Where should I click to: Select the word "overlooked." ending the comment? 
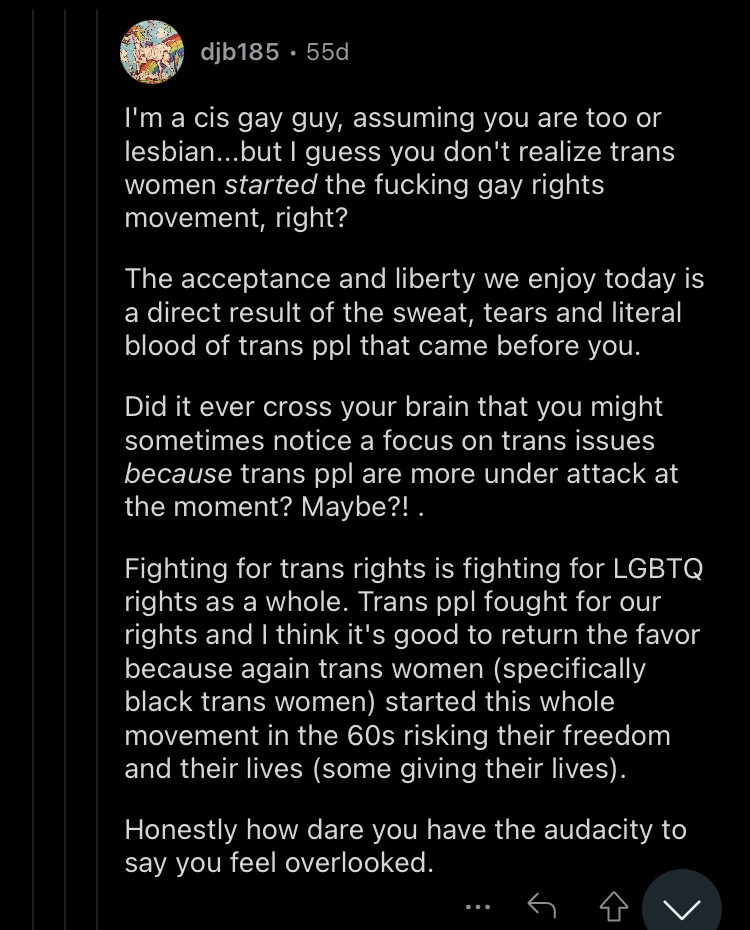(359, 862)
